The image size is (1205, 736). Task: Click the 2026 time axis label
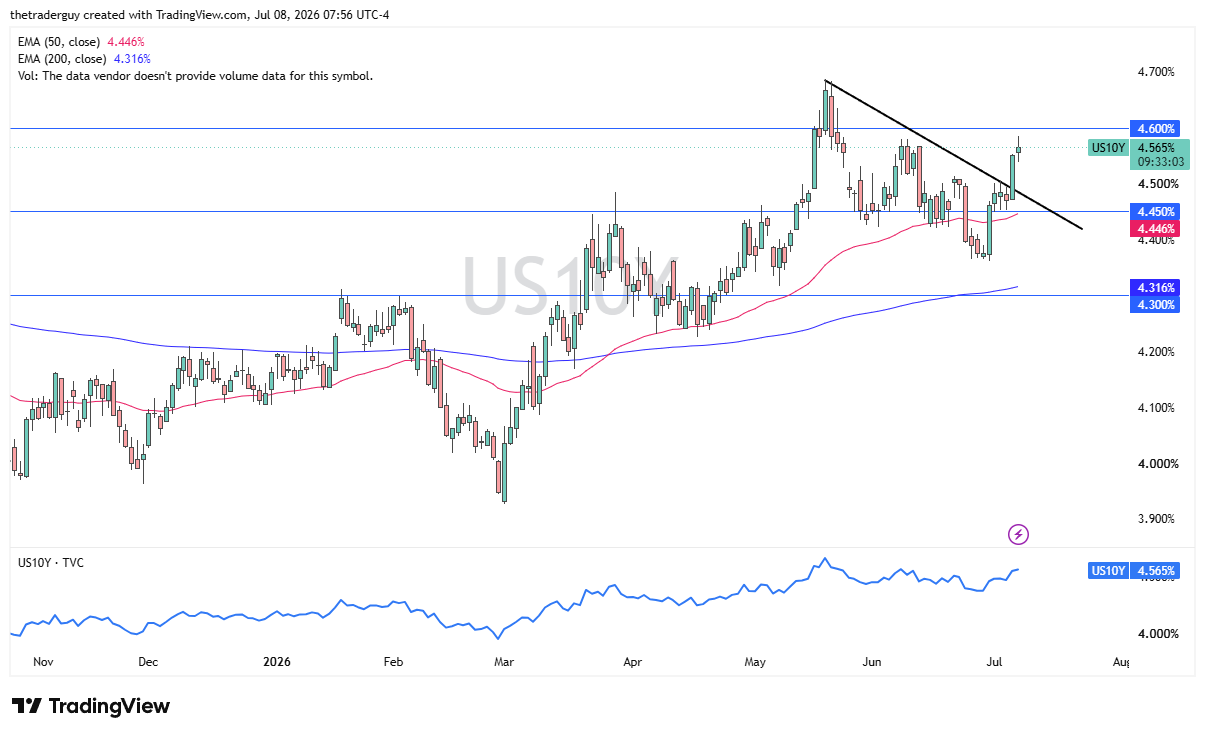click(x=279, y=662)
